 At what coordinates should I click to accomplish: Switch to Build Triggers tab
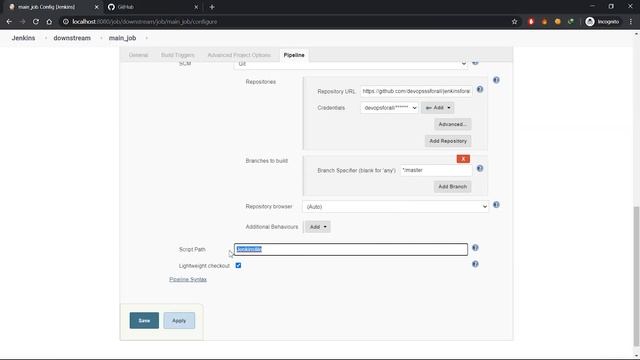[x=178, y=55]
